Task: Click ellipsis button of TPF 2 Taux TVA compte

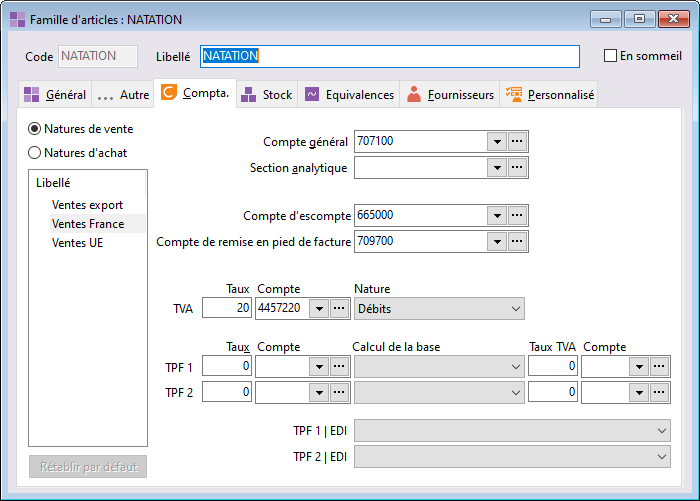Action: 659,392
